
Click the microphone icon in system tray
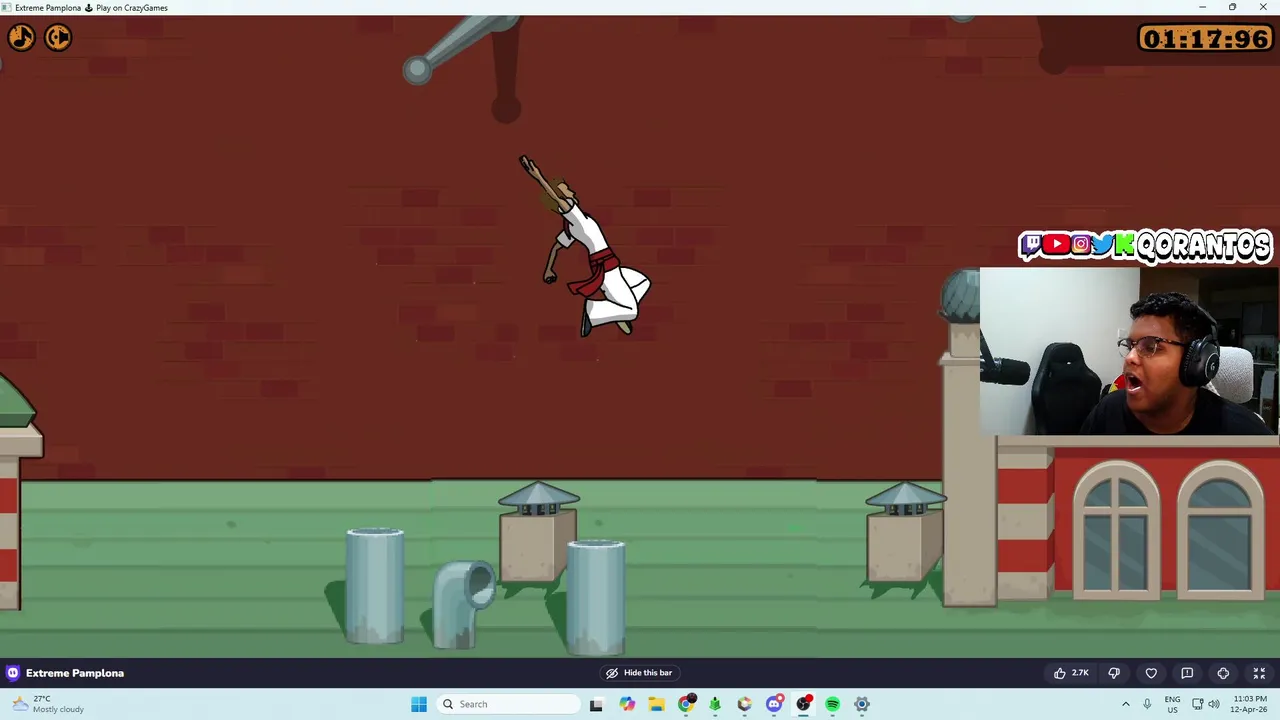point(1147,704)
